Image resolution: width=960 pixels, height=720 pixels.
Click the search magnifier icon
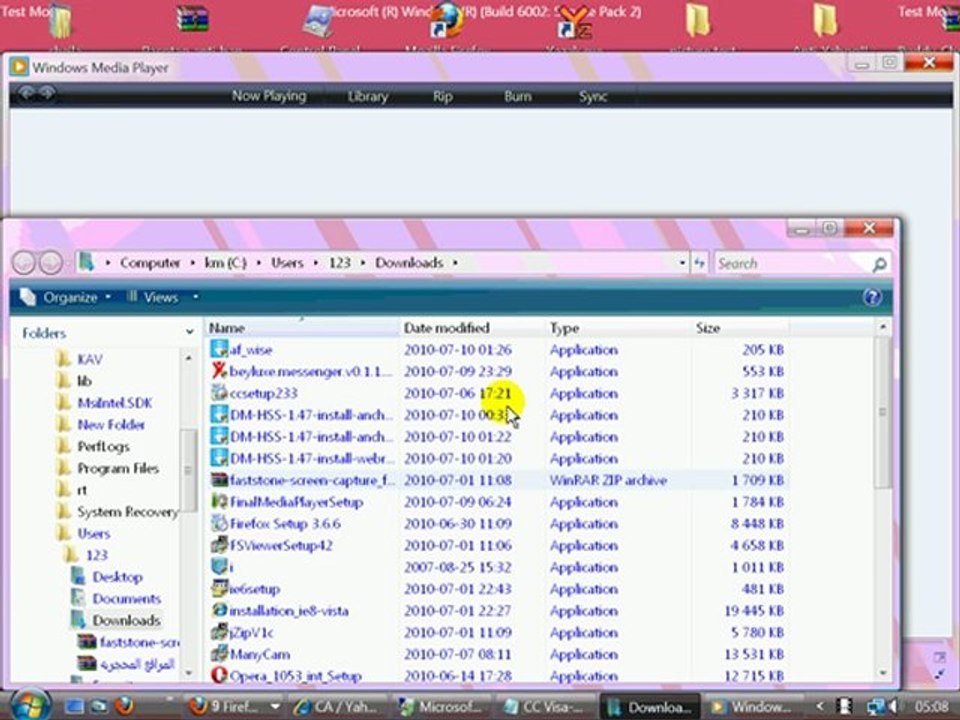click(879, 264)
